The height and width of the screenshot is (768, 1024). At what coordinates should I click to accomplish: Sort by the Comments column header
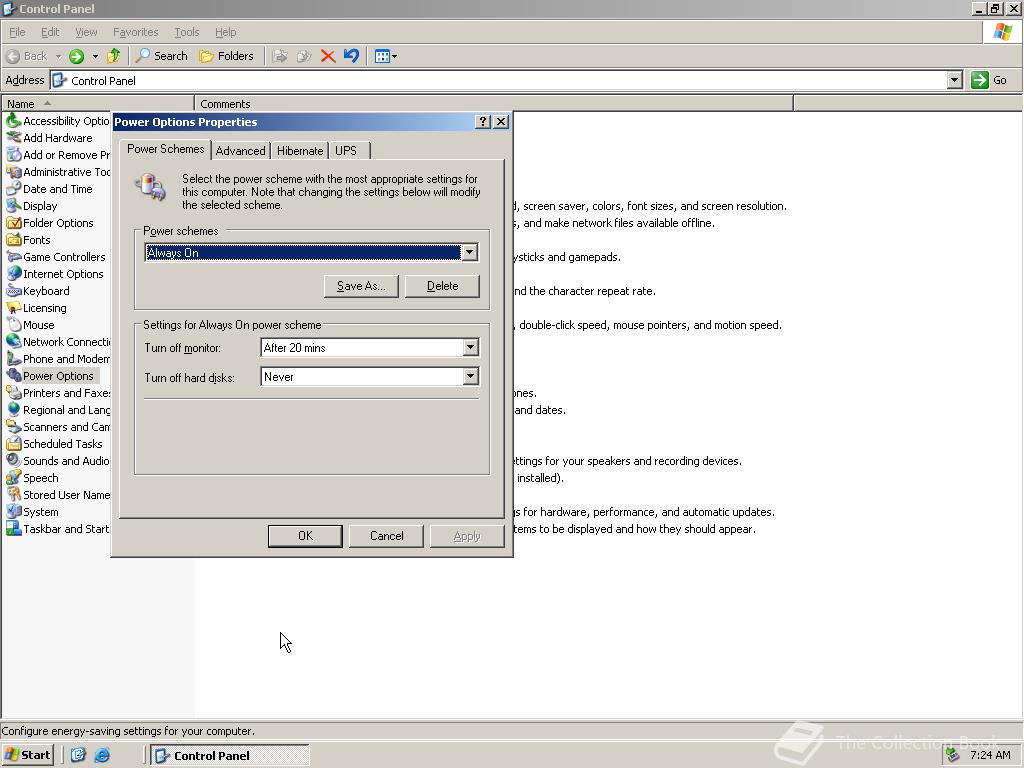(x=494, y=104)
